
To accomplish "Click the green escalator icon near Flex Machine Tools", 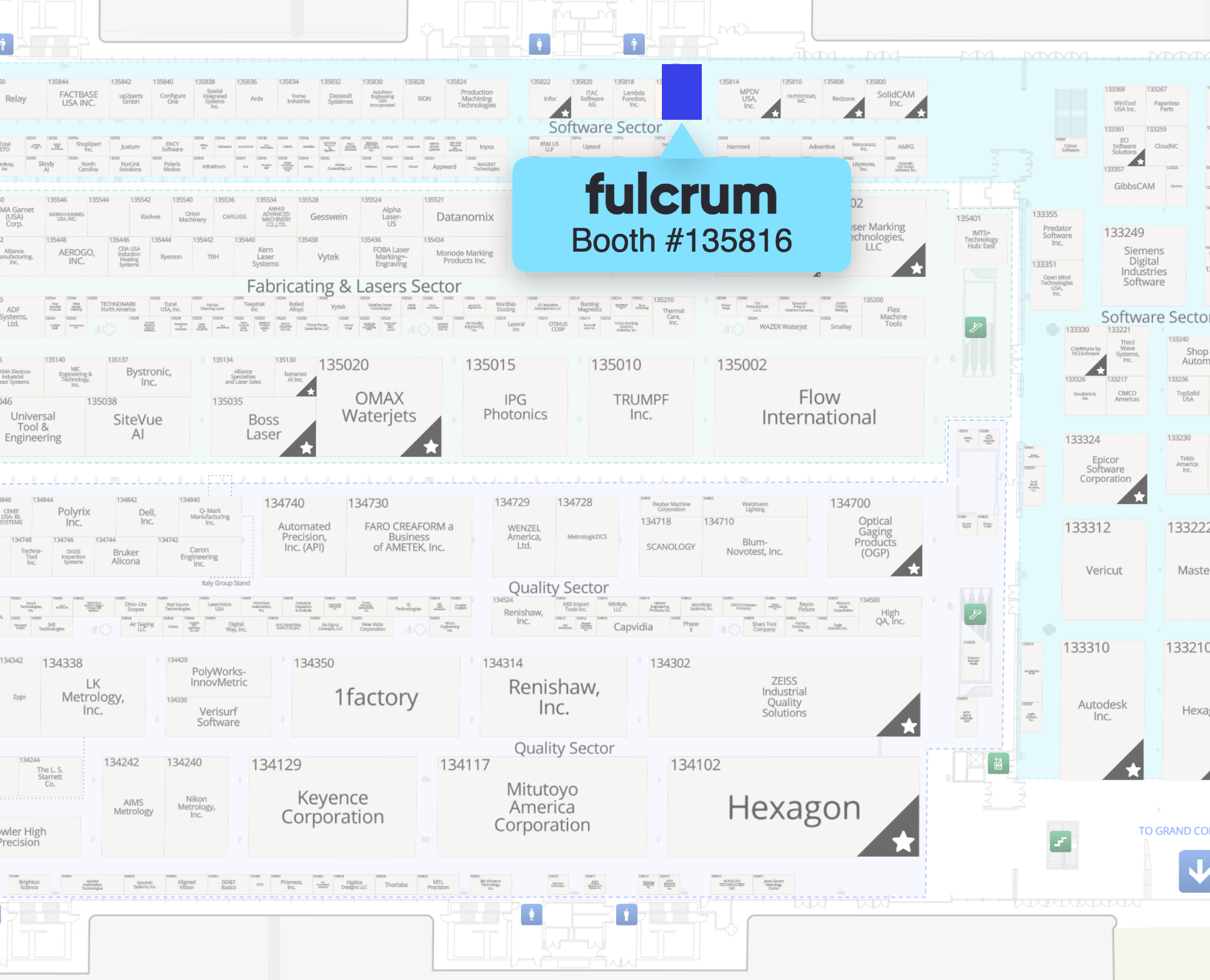I will pyautogui.click(x=975, y=327).
